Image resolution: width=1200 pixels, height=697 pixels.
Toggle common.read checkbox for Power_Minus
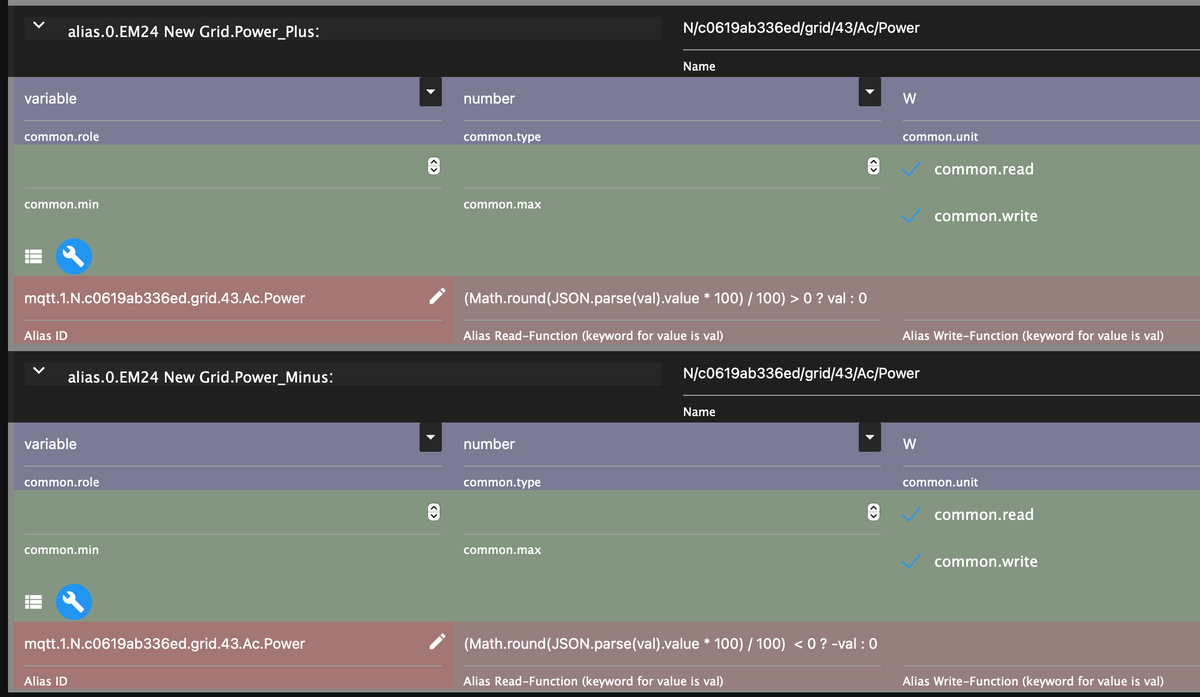pyautogui.click(x=911, y=515)
